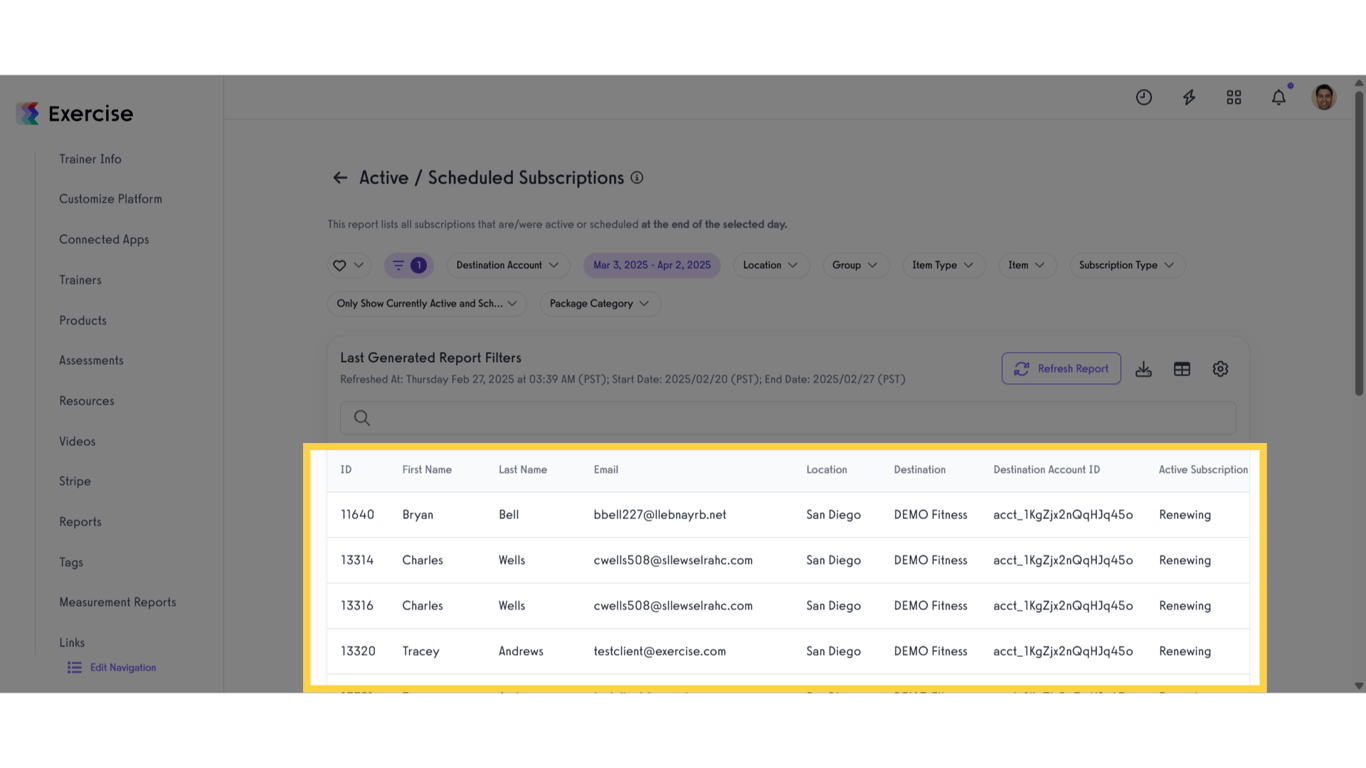Expand the Location filter
The height and width of the screenshot is (768, 1366).
[x=770, y=265]
